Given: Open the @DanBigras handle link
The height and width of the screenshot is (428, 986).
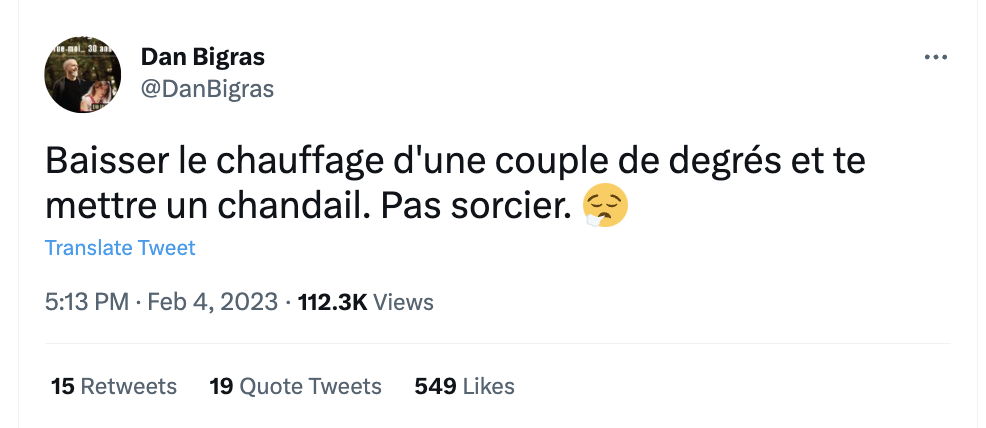Looking at the screenshot, I should [207, 89].
